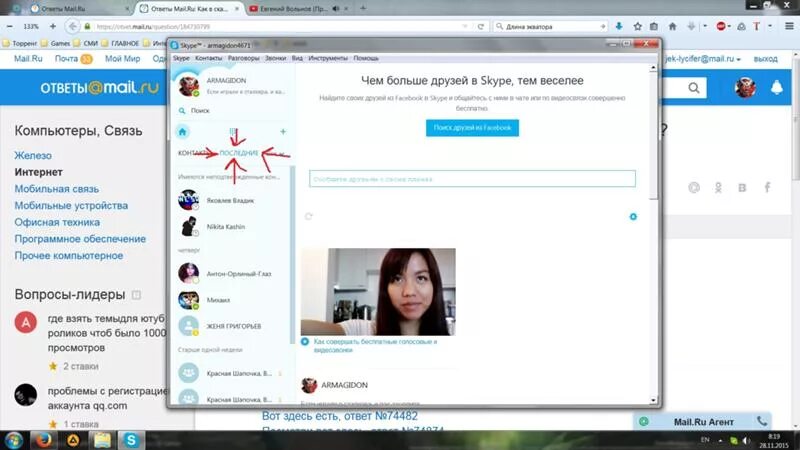Click the Firefox reload button
This screenshot has width=800, height=450.
481,27
